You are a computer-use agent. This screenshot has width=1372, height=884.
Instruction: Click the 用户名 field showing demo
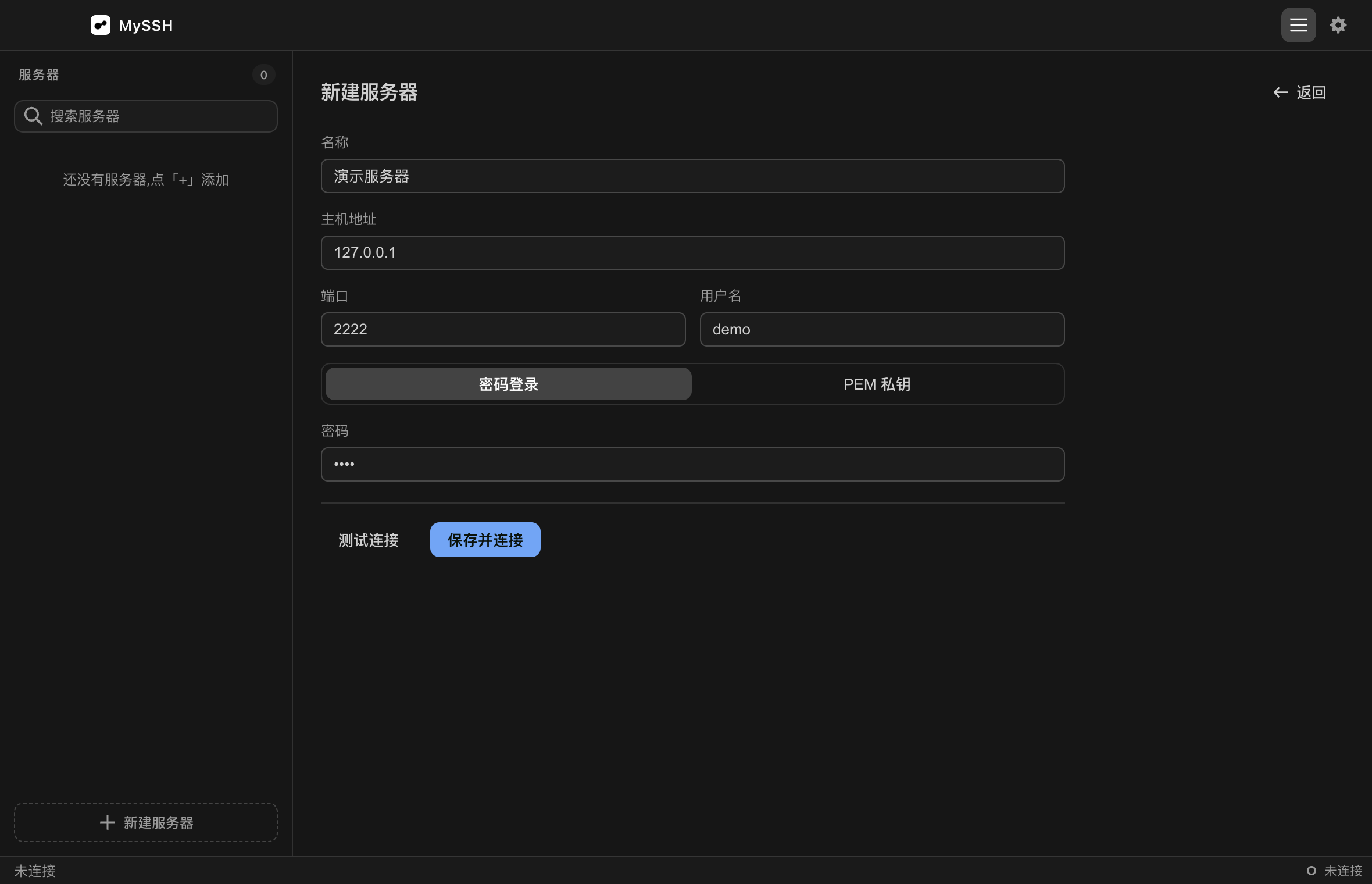(x=882, y=329)
